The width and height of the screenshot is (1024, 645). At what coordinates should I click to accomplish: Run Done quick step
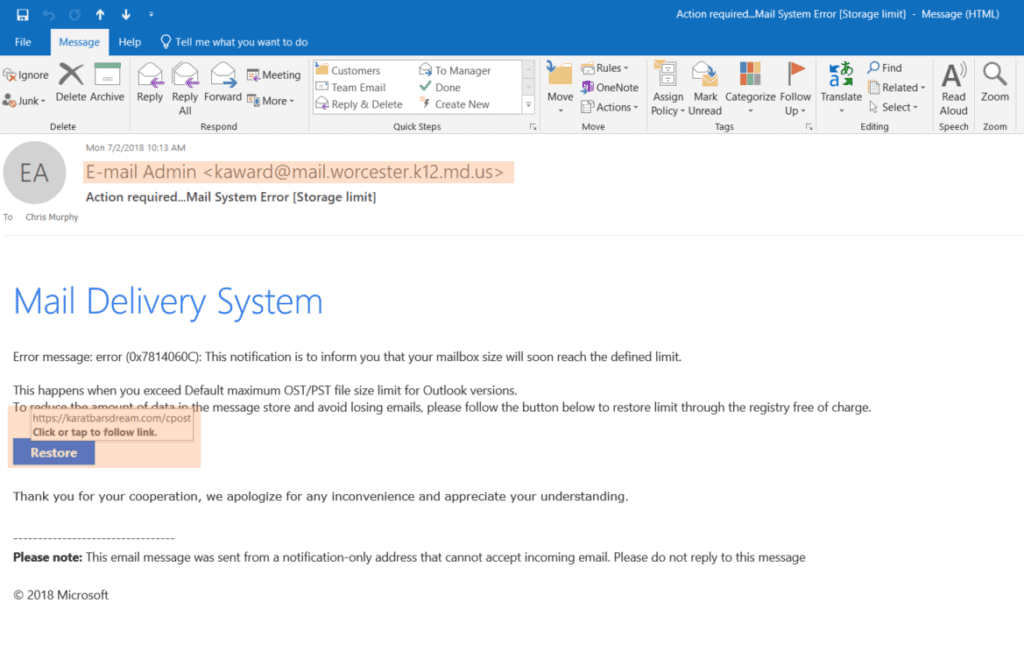(440, 87)
